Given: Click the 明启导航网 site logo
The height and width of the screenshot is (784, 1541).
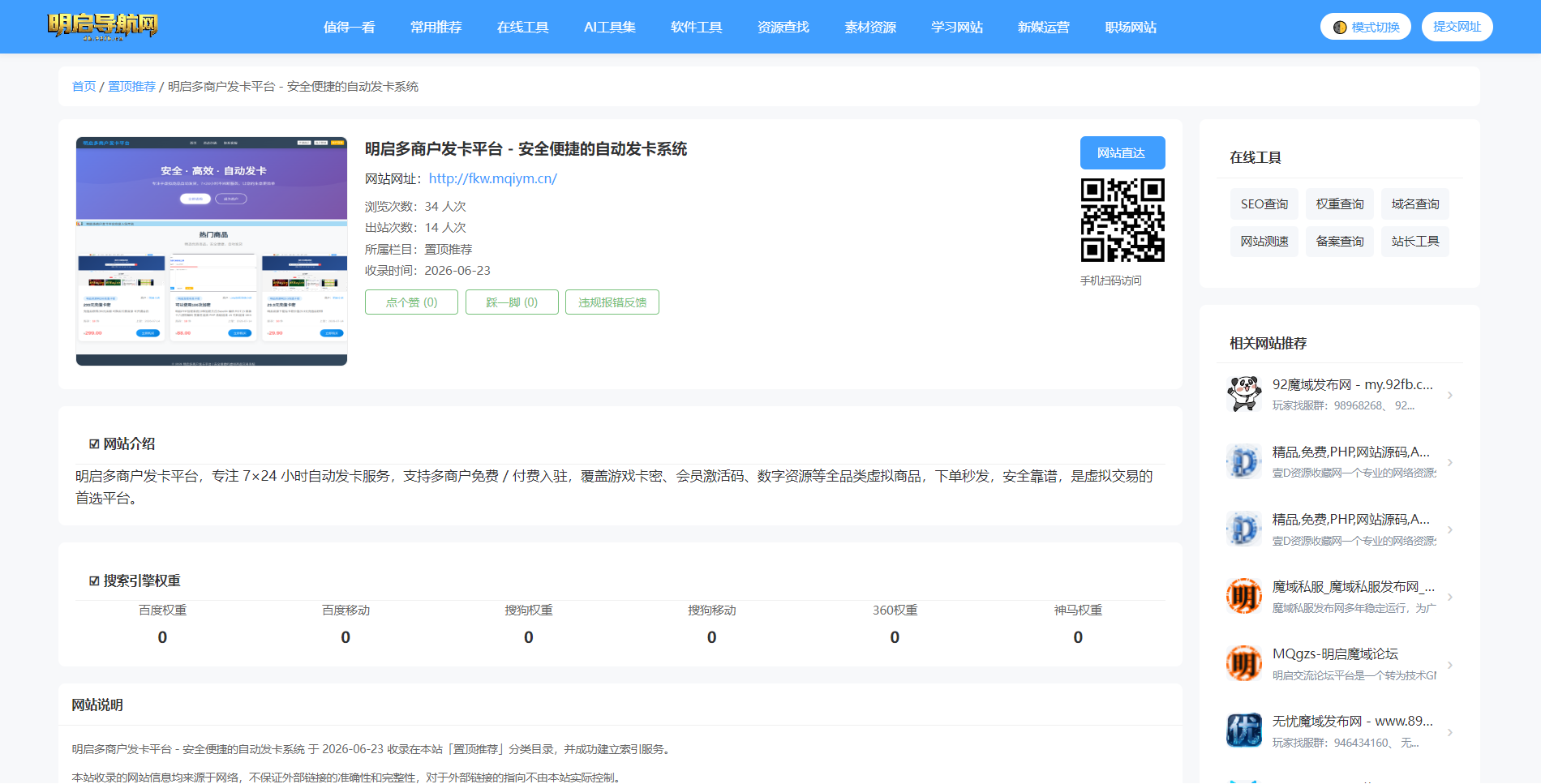Looking at the screenshot, I should (102, 26).
